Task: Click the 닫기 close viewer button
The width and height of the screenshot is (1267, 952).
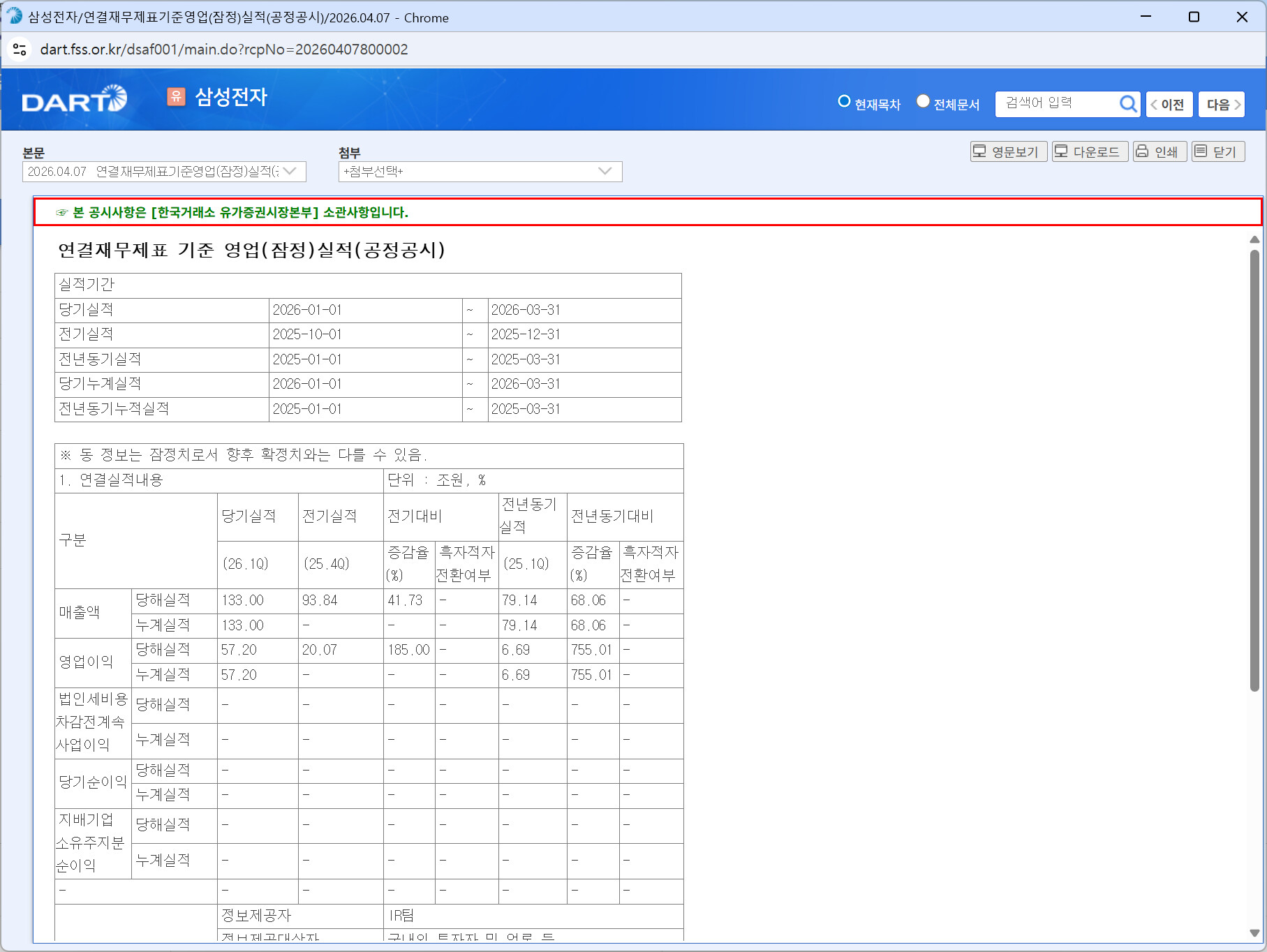Action: point(1217,151)
